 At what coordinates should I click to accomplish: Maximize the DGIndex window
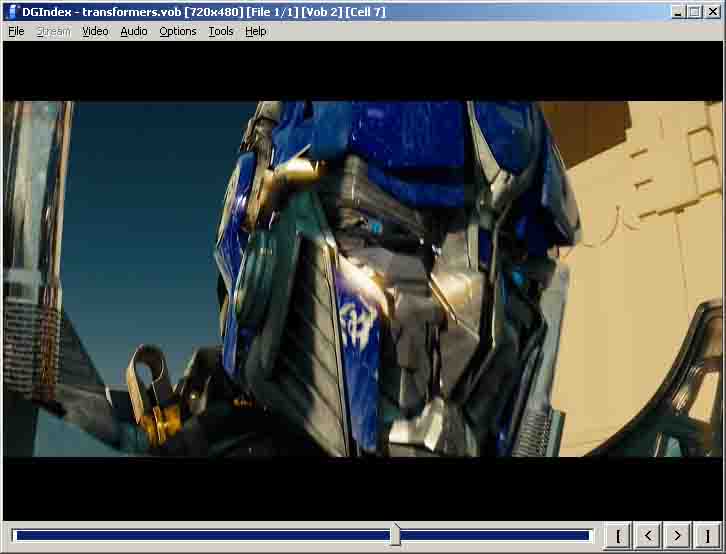695,12
